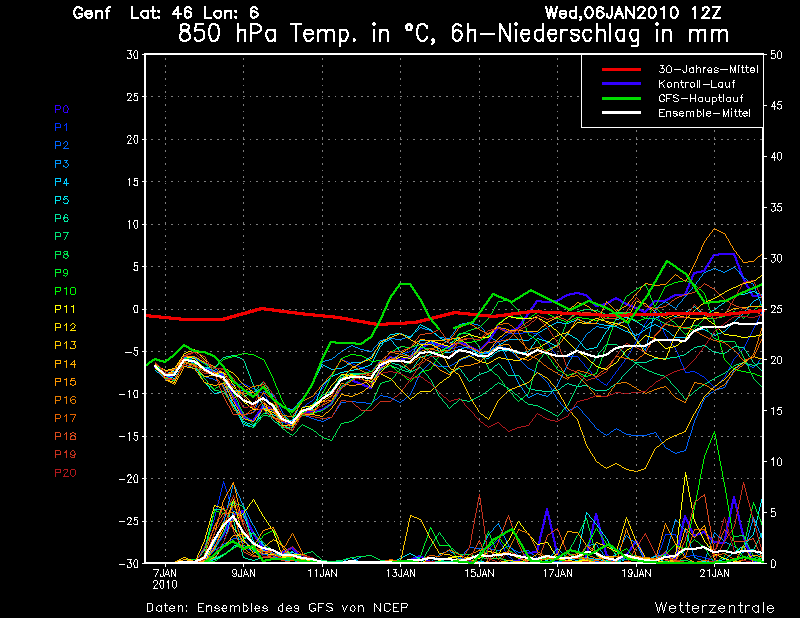Image resolution: width=800 pixels, height=618 pixels.
Task: Click the chart title '850 hPa Temp. in °C'
Action: pos(305,34)
